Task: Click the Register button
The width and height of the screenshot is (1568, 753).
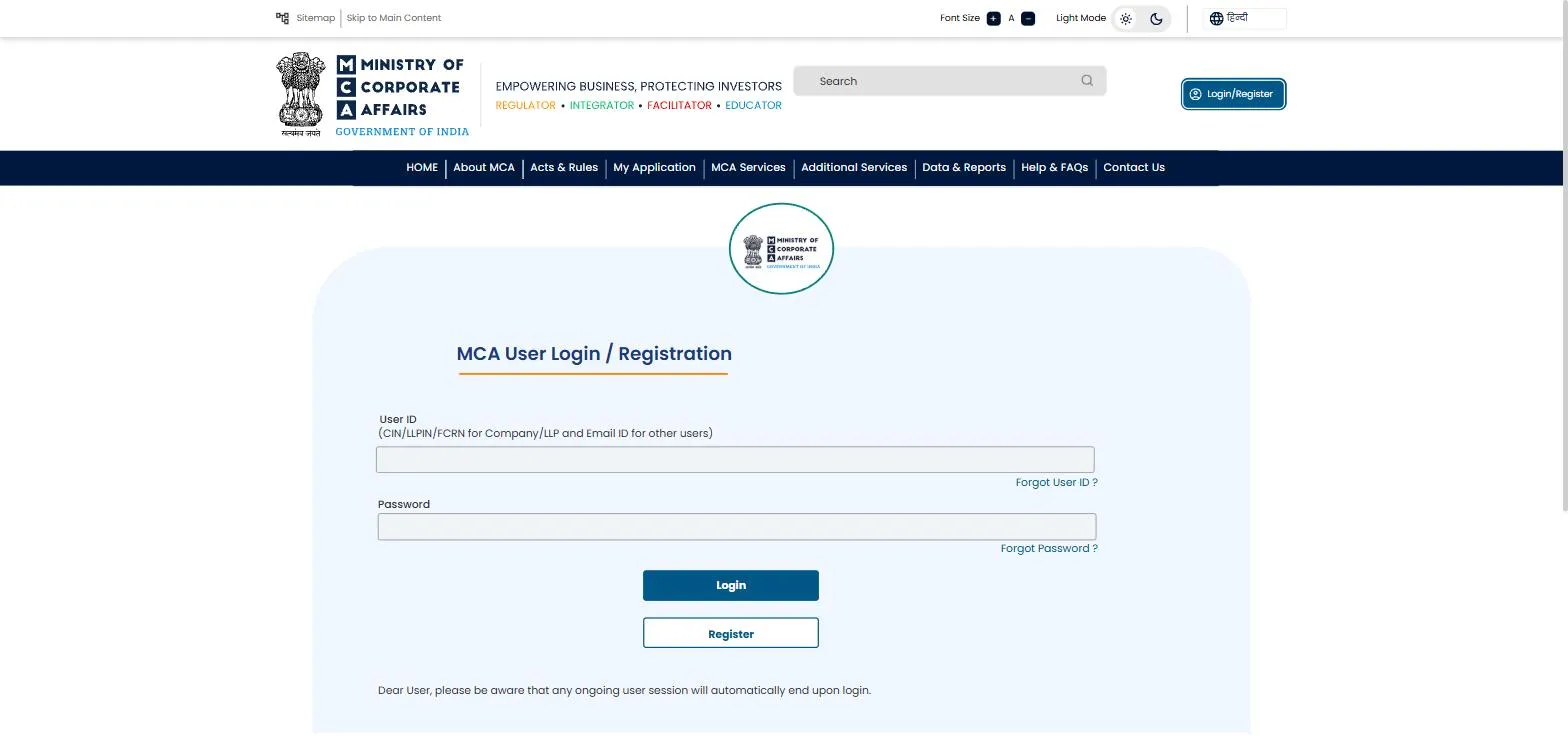Action: [x=731, y=633]
